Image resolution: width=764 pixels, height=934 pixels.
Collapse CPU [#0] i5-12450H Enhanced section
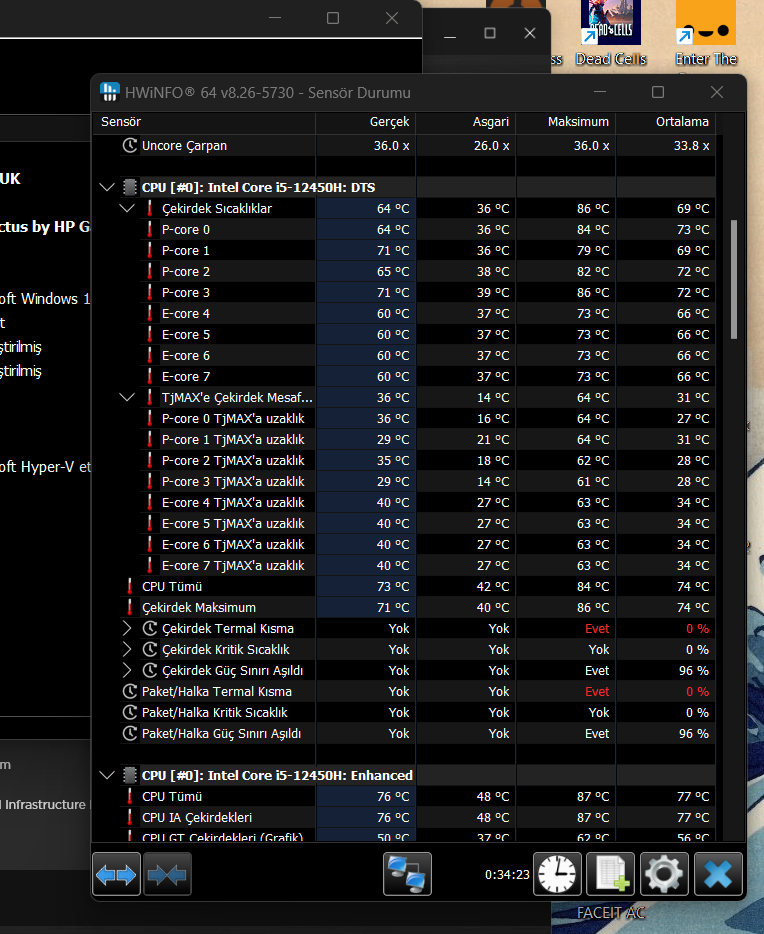107,775
